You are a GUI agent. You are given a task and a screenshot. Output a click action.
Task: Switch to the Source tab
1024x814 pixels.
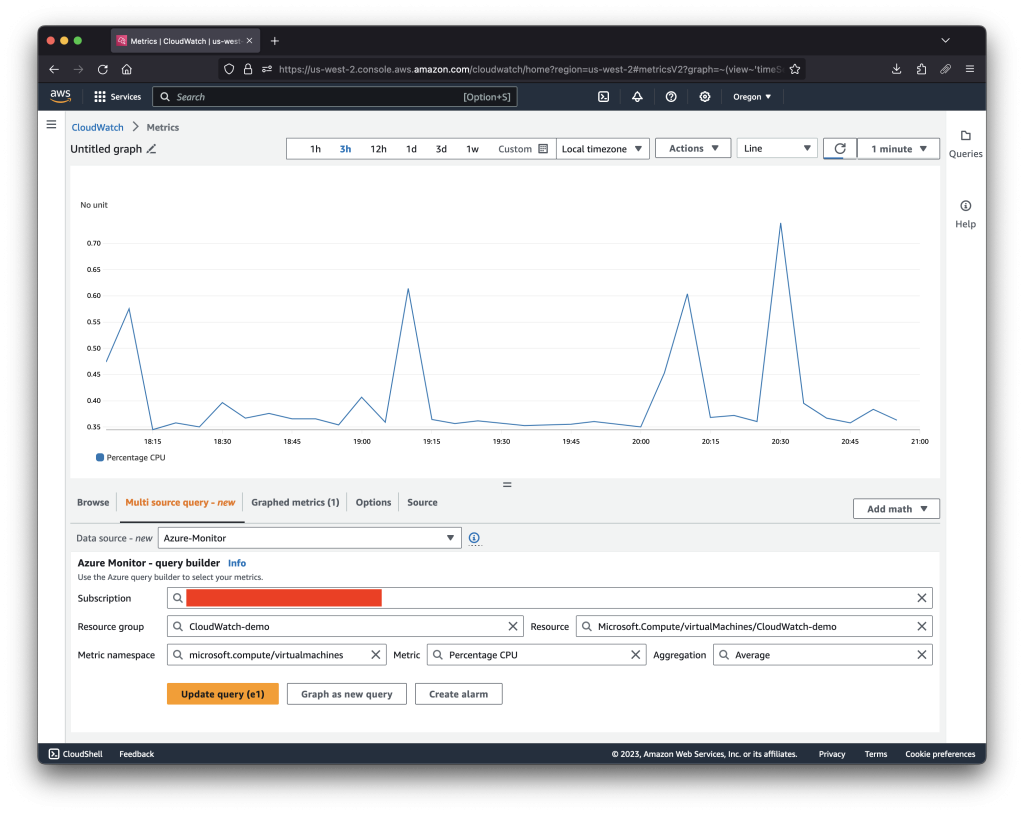422,502
